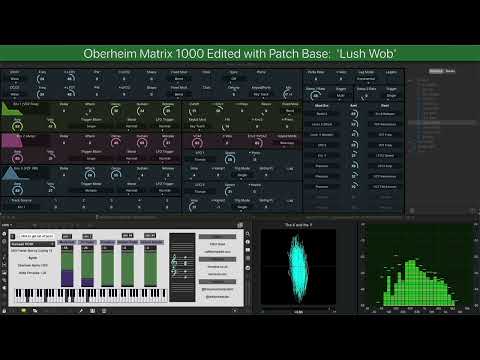
Task: Click the Ramp 1 Rate knob
Action: [x=315, y=95]
